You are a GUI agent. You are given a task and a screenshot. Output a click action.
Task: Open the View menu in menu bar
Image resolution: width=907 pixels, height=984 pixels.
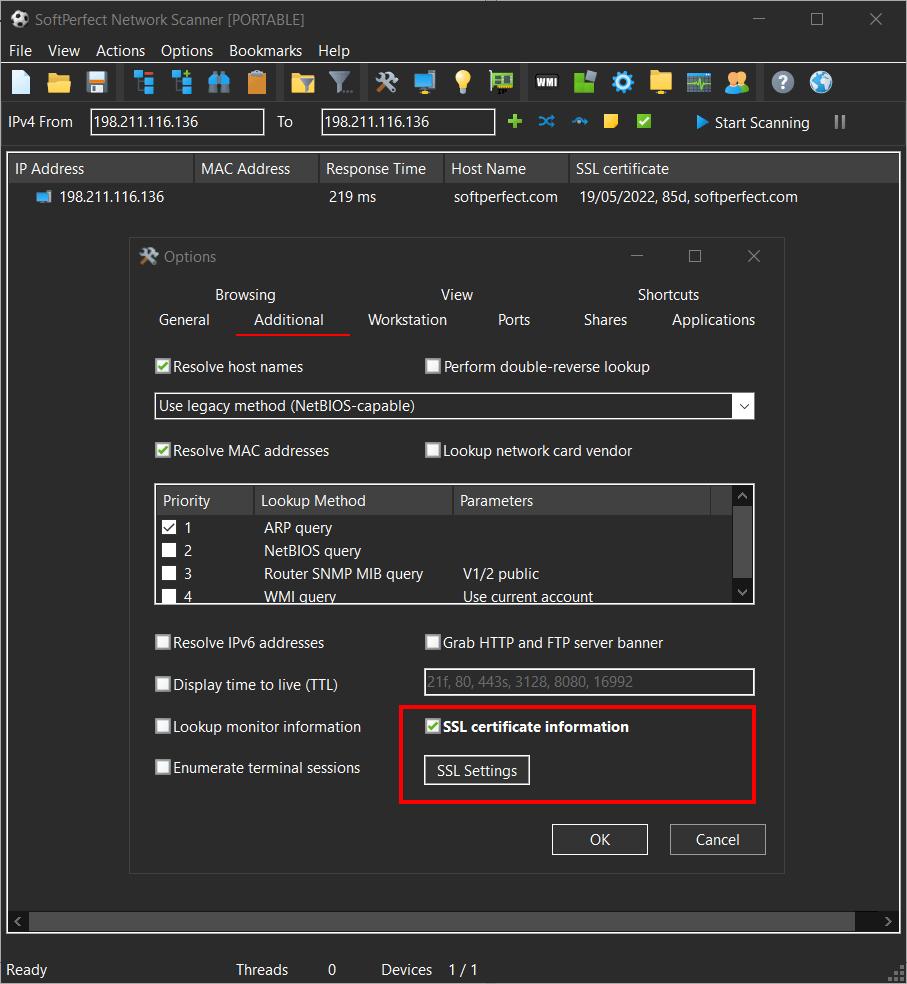tap(64, 51)
